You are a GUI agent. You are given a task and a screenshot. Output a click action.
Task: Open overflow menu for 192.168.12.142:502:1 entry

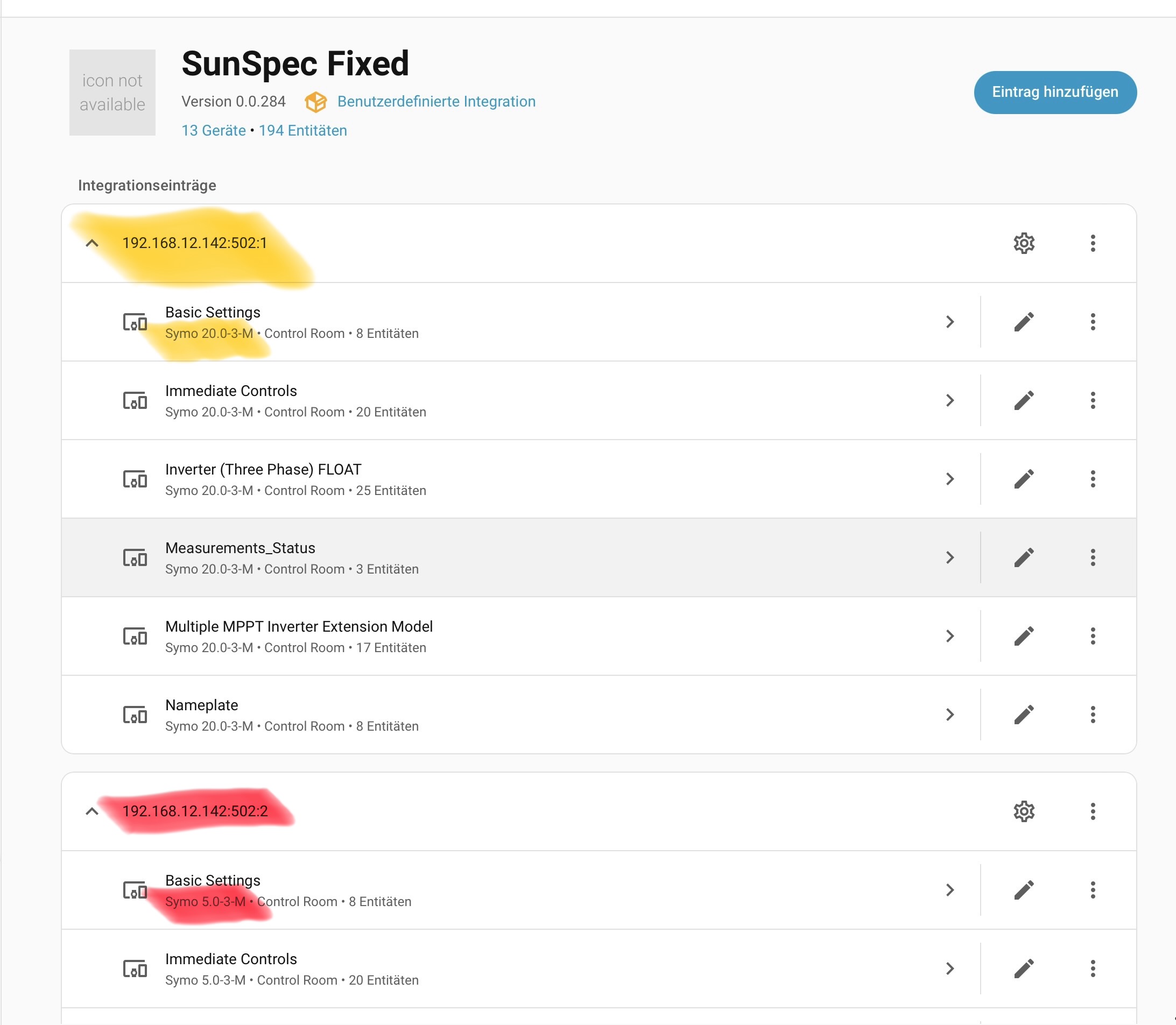(1092, 243)
